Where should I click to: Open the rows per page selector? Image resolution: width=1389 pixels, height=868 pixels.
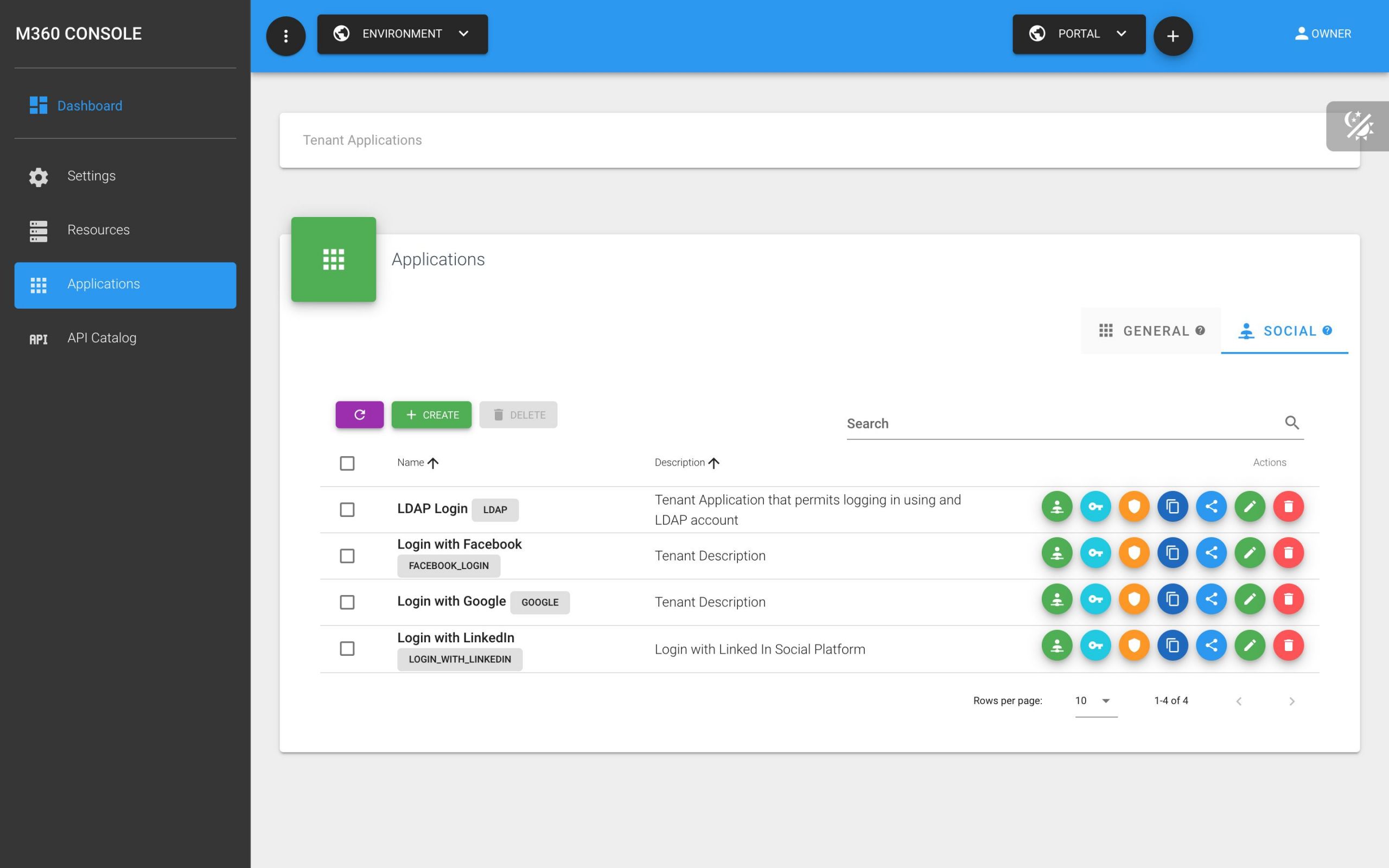[x=1094, y=701]
